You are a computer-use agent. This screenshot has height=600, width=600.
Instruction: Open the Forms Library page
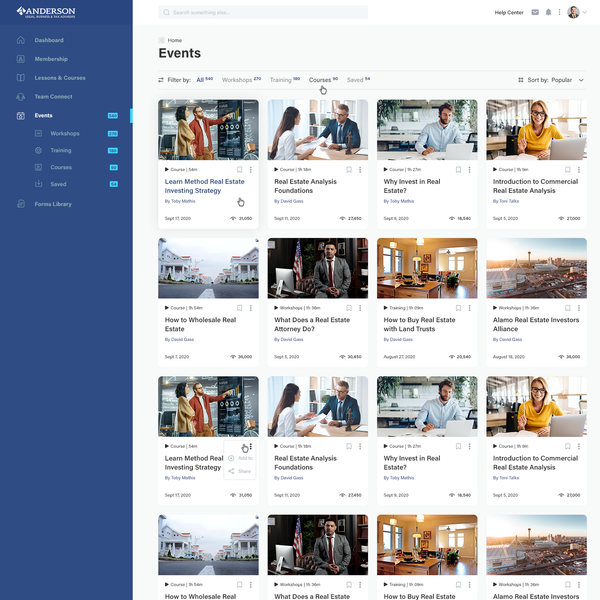click(53, 204)
